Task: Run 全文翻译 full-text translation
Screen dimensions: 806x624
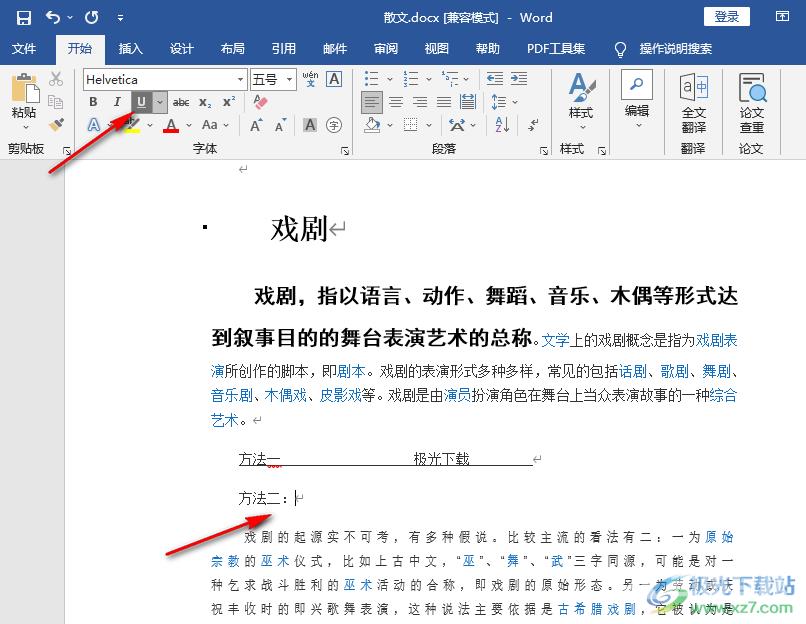Action: pyautogui.click(x=694, y=103)
